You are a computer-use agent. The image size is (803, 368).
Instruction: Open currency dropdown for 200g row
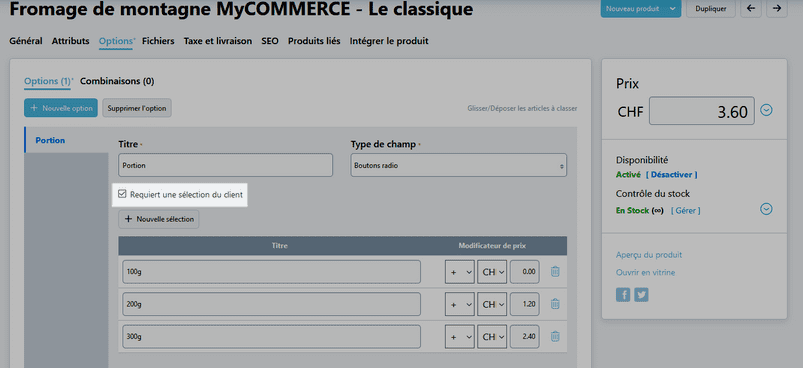(492, 305)
